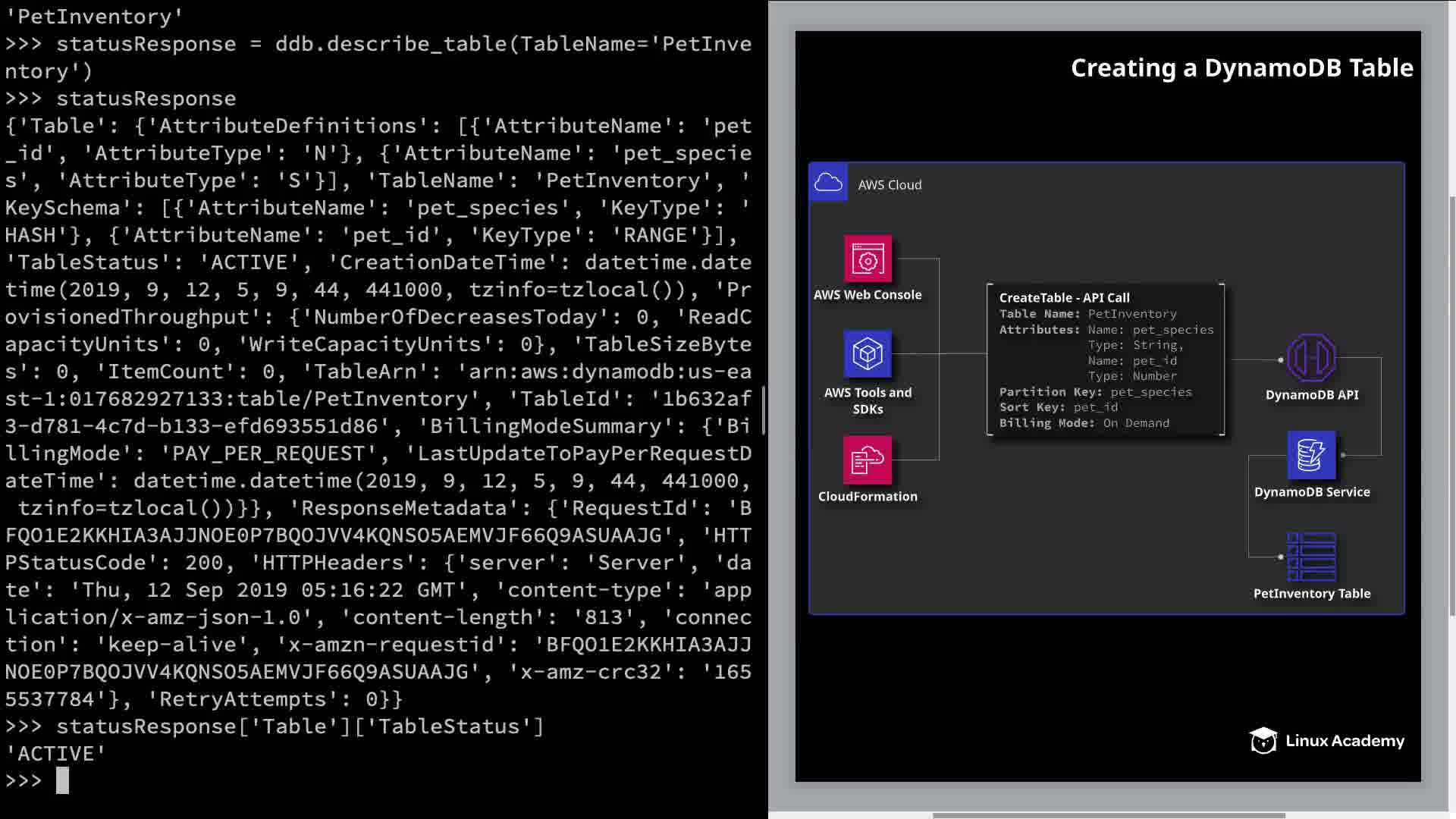Click the terminal prompt cursor block
The width and height of the screenshot is (1456, 819).
[62, 780]
